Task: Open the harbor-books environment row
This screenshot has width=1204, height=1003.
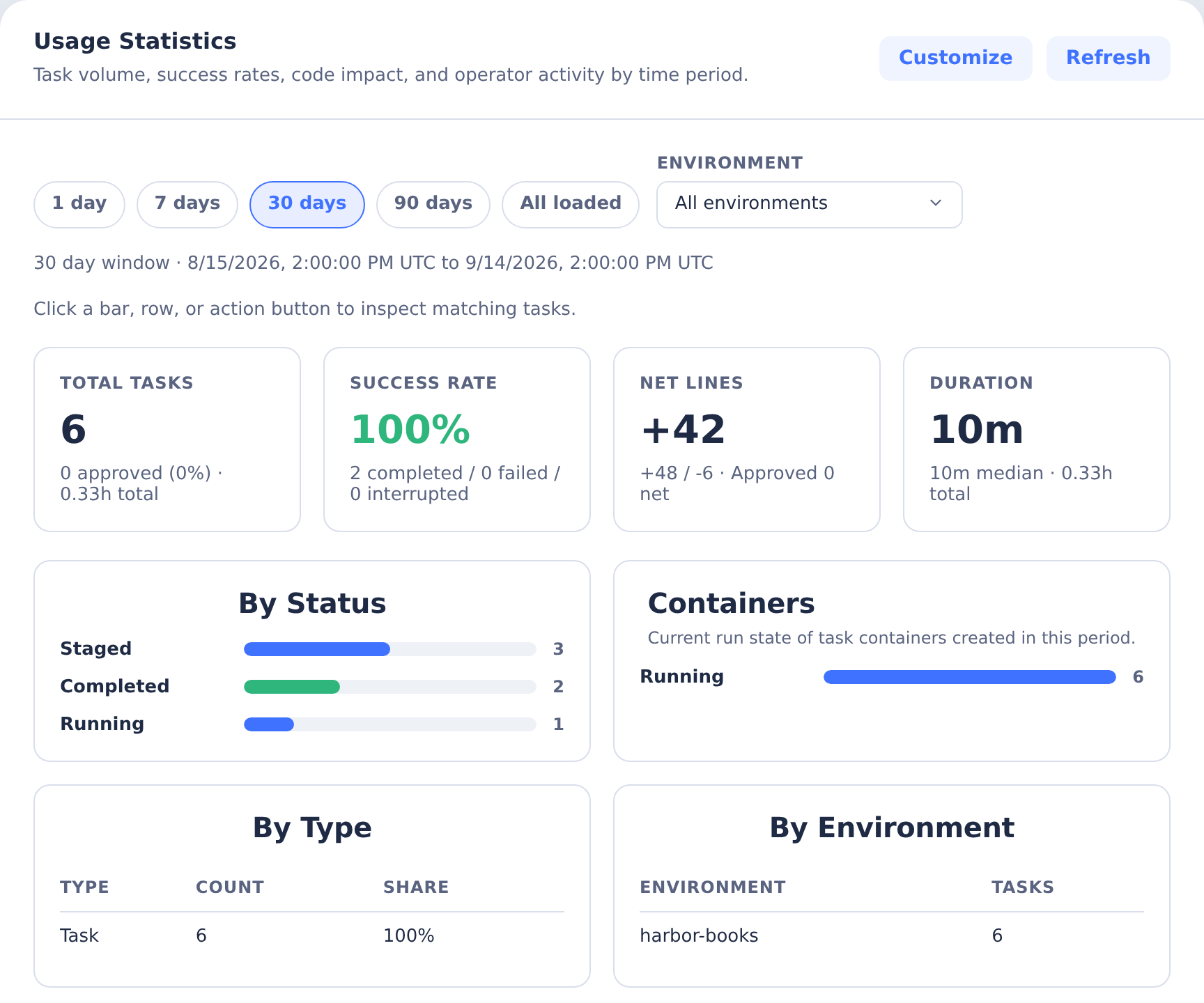Action: coord(892,935)
